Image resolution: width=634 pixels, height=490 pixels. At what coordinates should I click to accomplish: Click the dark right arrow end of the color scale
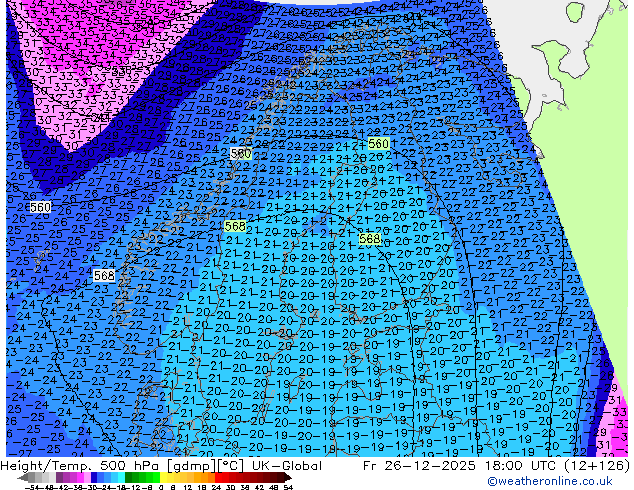click(288, 477)
